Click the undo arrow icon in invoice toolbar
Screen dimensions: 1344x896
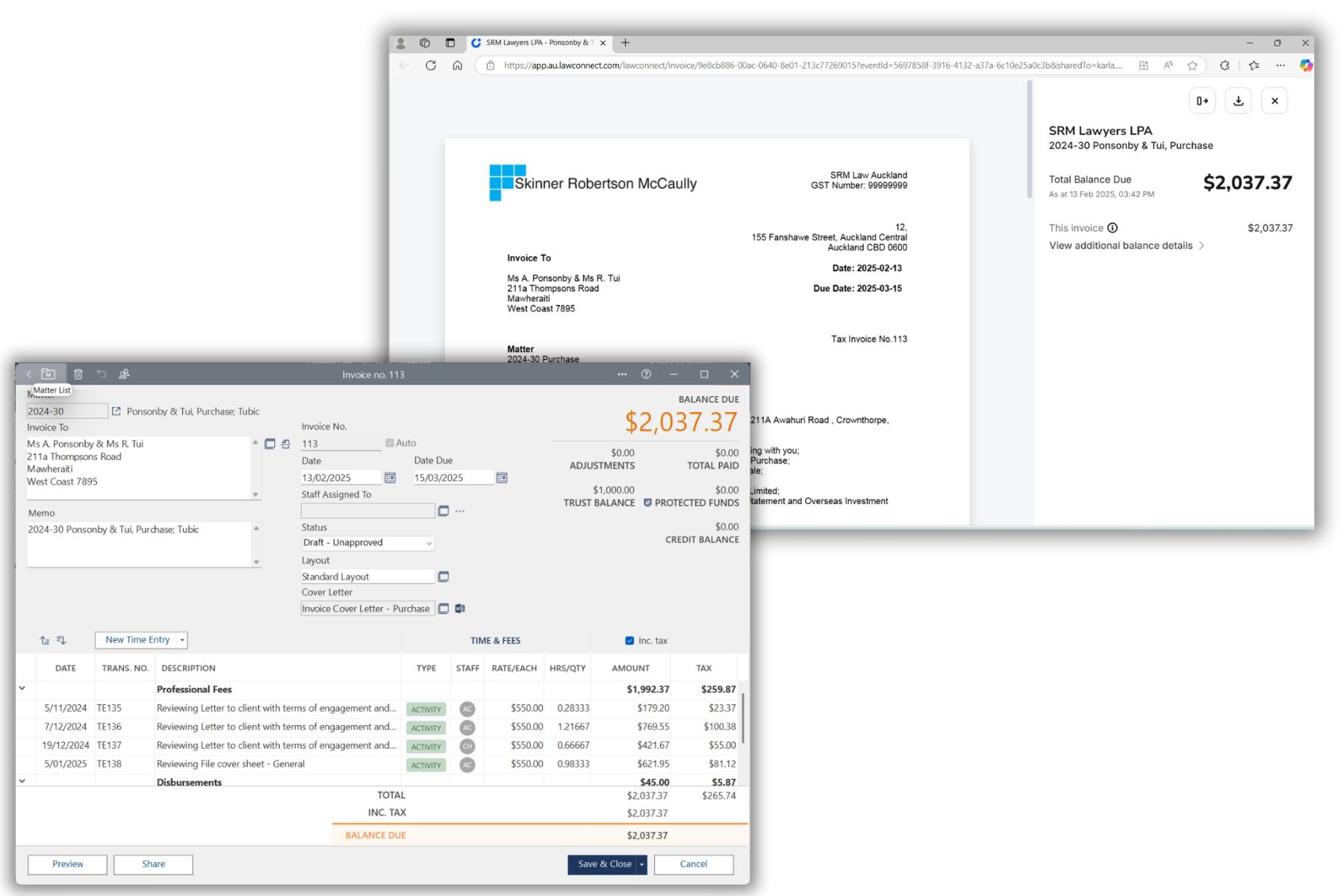(x=102, y=374)
